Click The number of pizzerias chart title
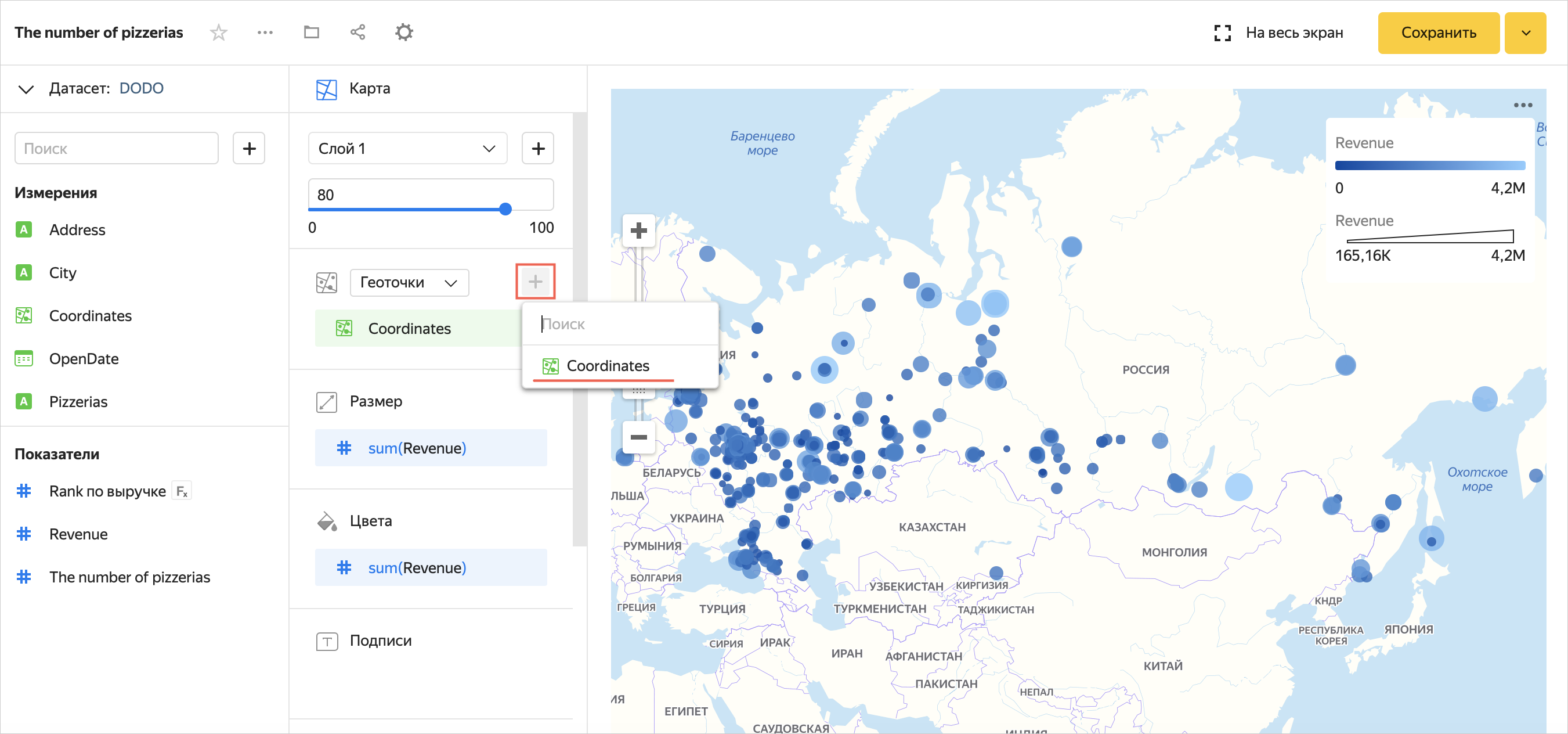Viewport: 1568px width, 734px height. point(99,33)
